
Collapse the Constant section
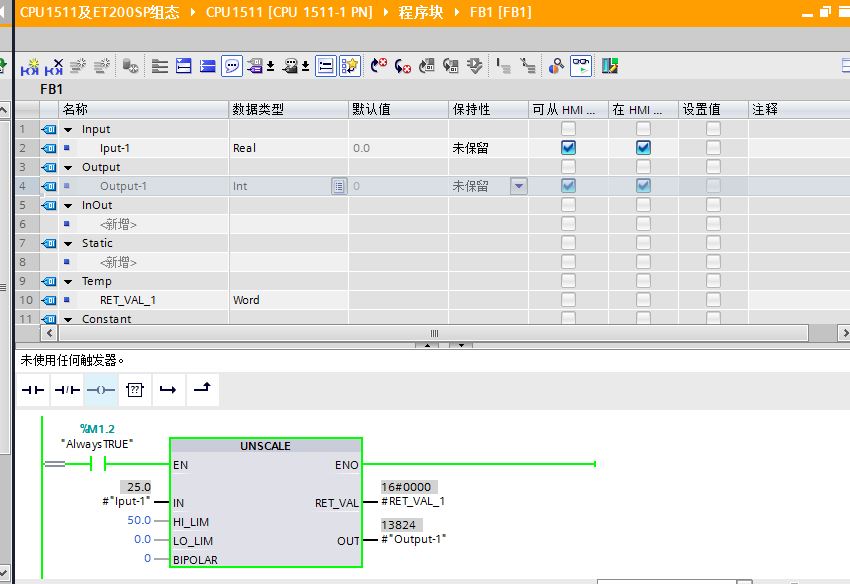click(x=68, y=319)
